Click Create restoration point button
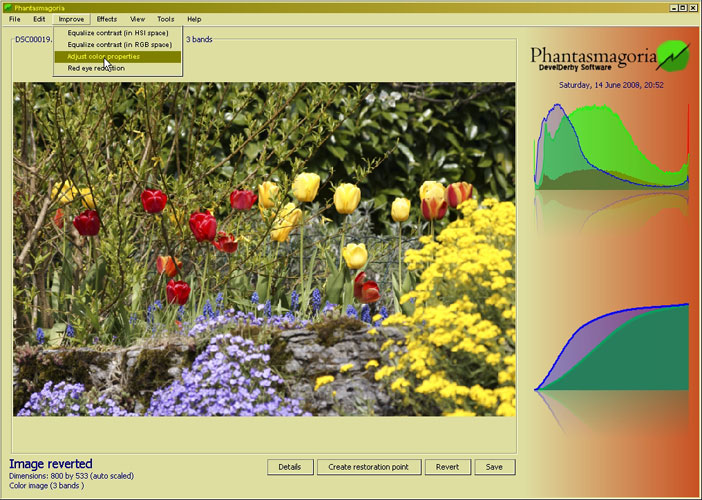 [369, 467]
